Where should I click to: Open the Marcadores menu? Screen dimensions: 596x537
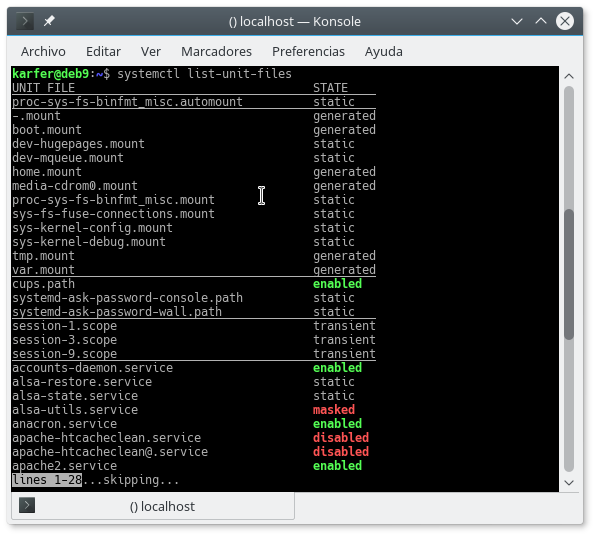click(x=216, y=52)
